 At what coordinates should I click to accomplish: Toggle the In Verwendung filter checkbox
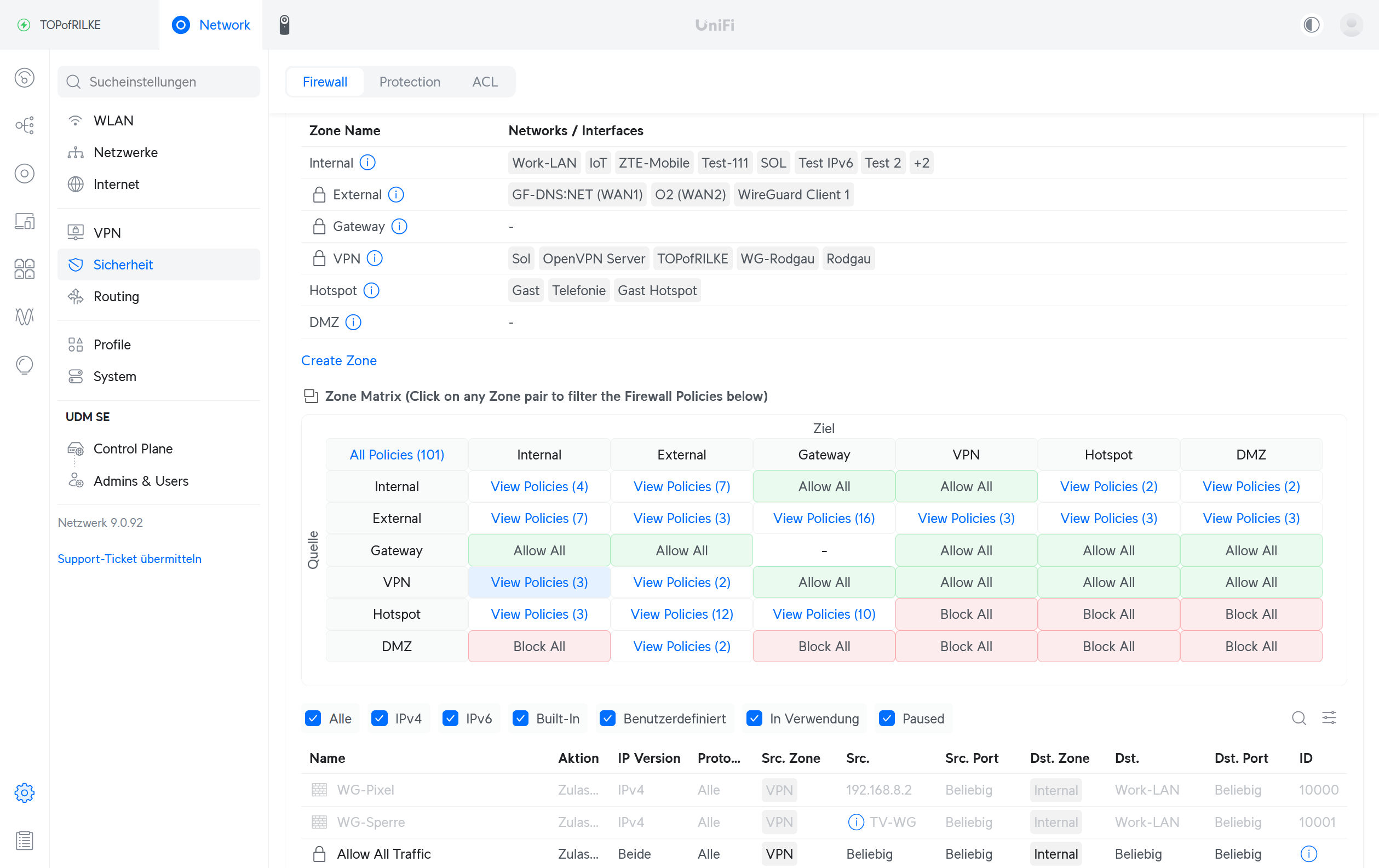(x=755, y=718)
